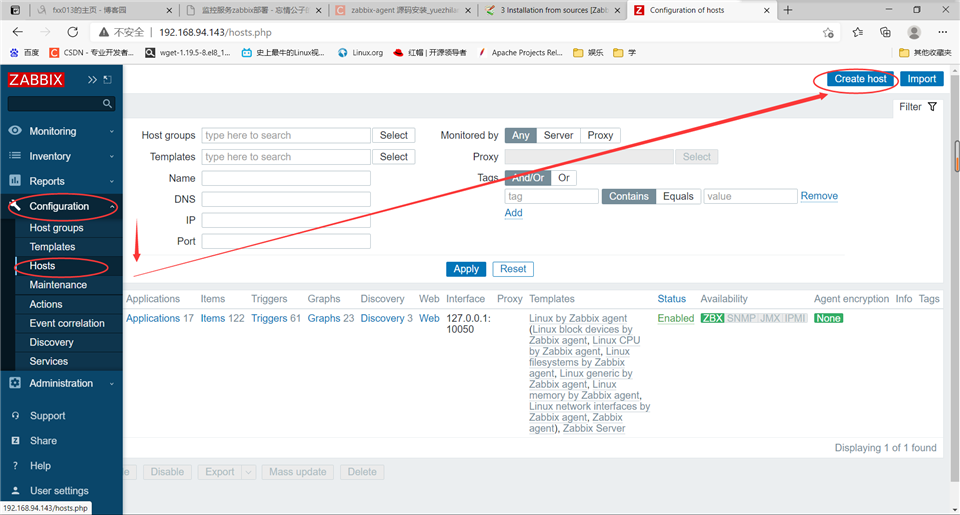Open the Baidu bookmark
Viewport: 960px width, 515px height.
coord(24,53)
